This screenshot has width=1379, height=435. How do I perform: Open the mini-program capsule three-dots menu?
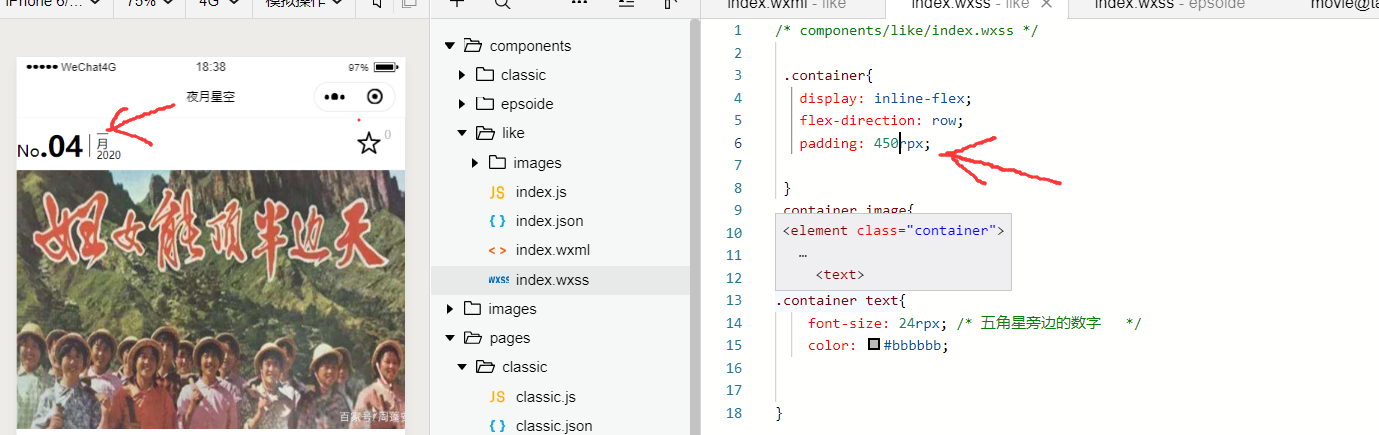pos(336,97)
